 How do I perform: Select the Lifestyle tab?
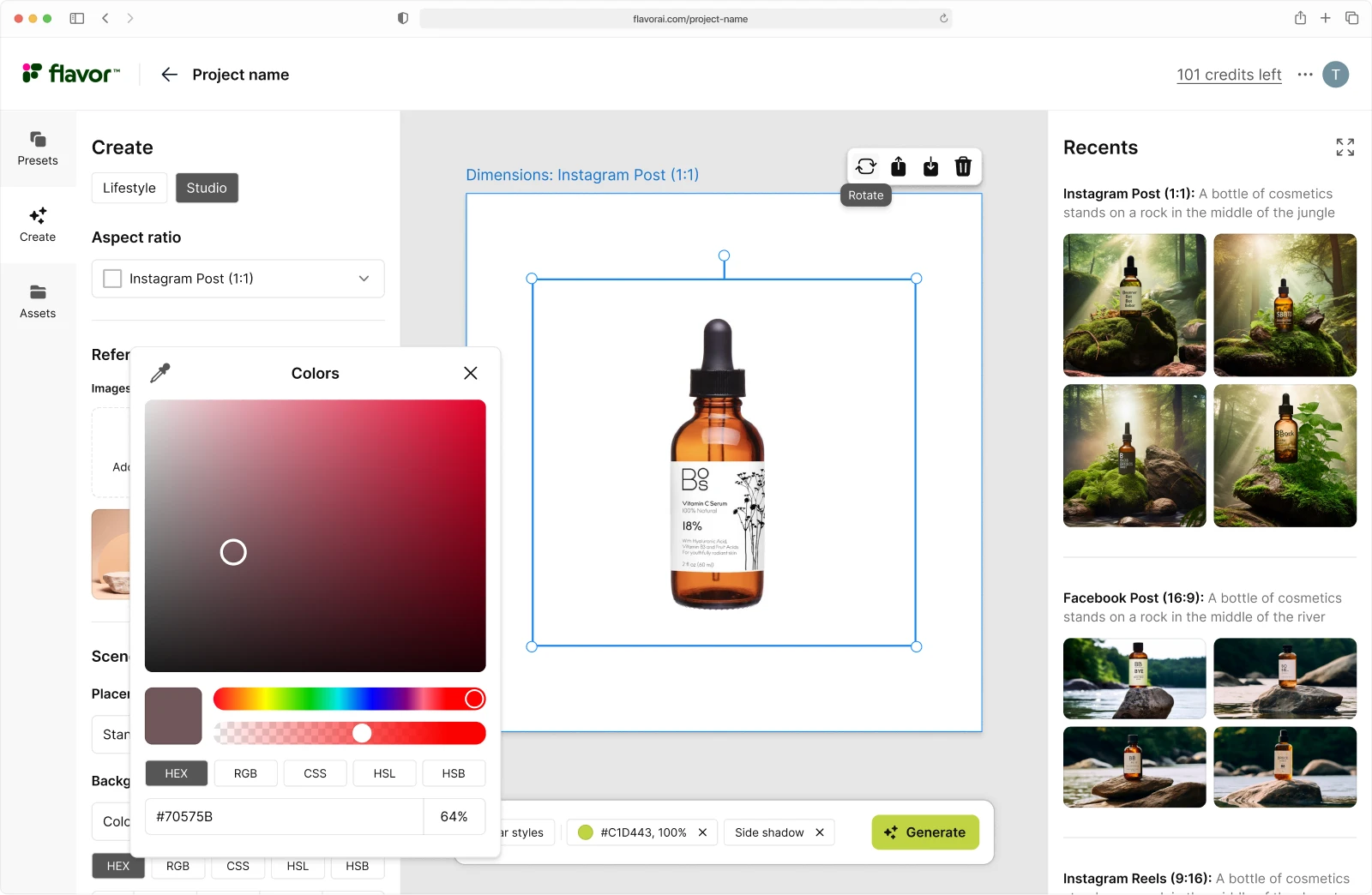(129, 188)
